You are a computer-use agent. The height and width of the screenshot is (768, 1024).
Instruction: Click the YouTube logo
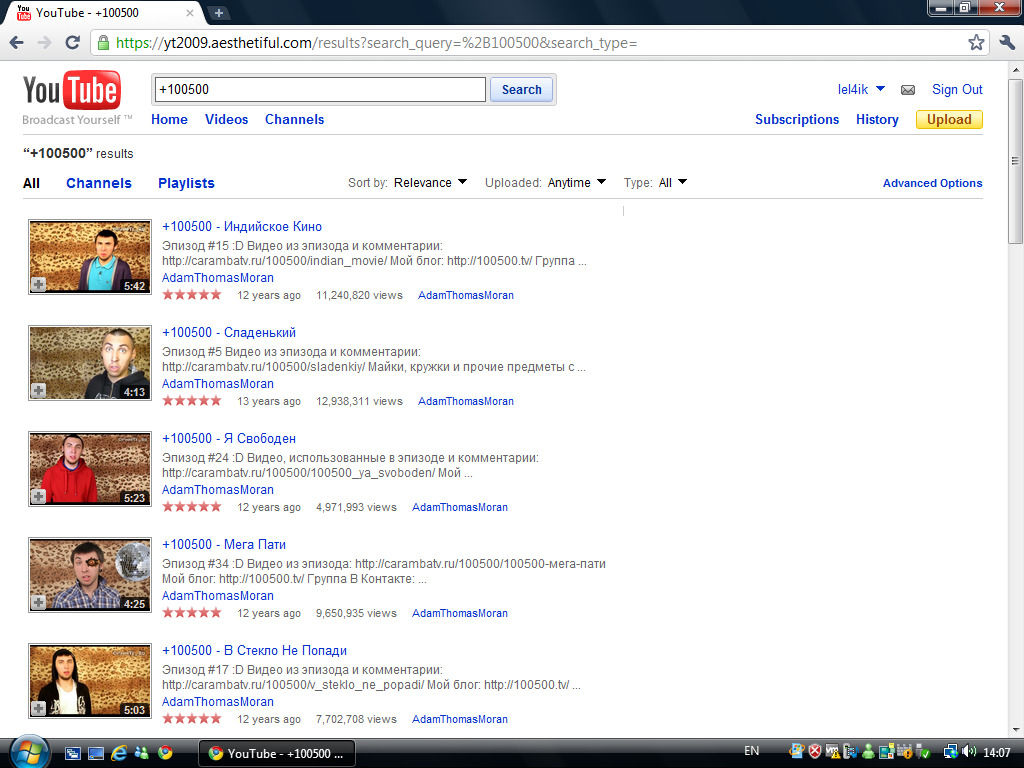coord(71,92)
